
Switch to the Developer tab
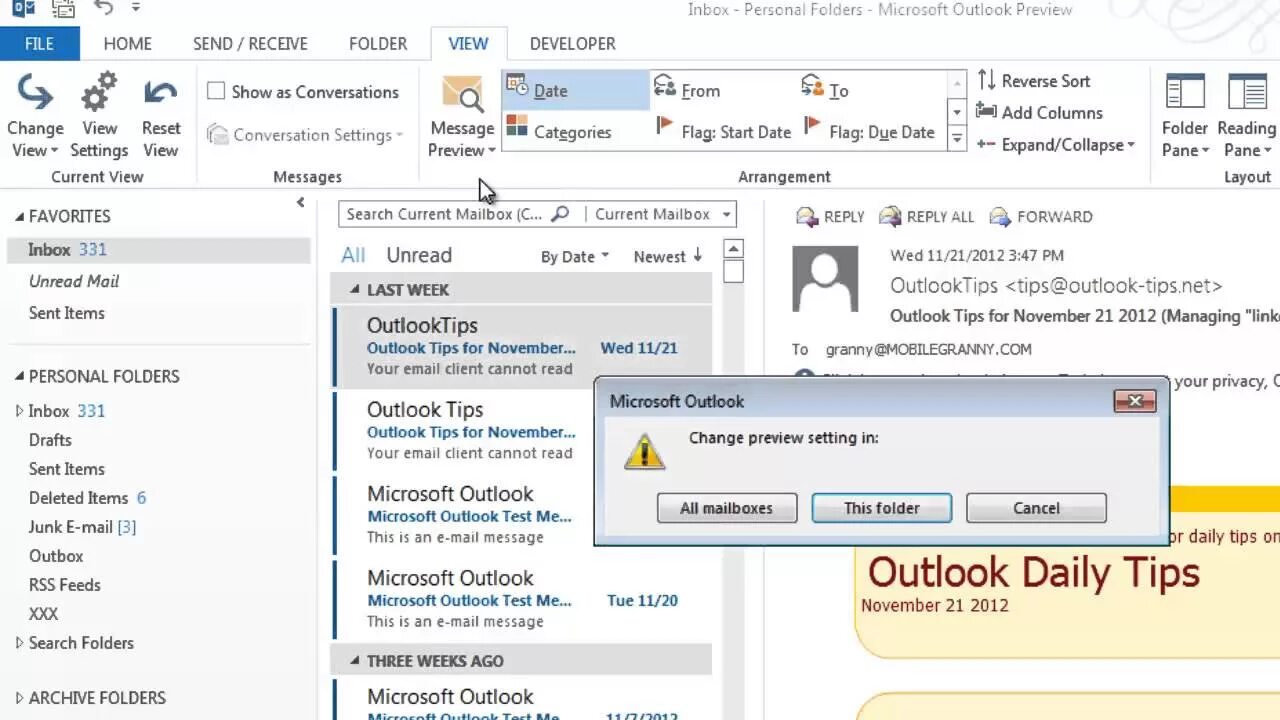[572, 44]
